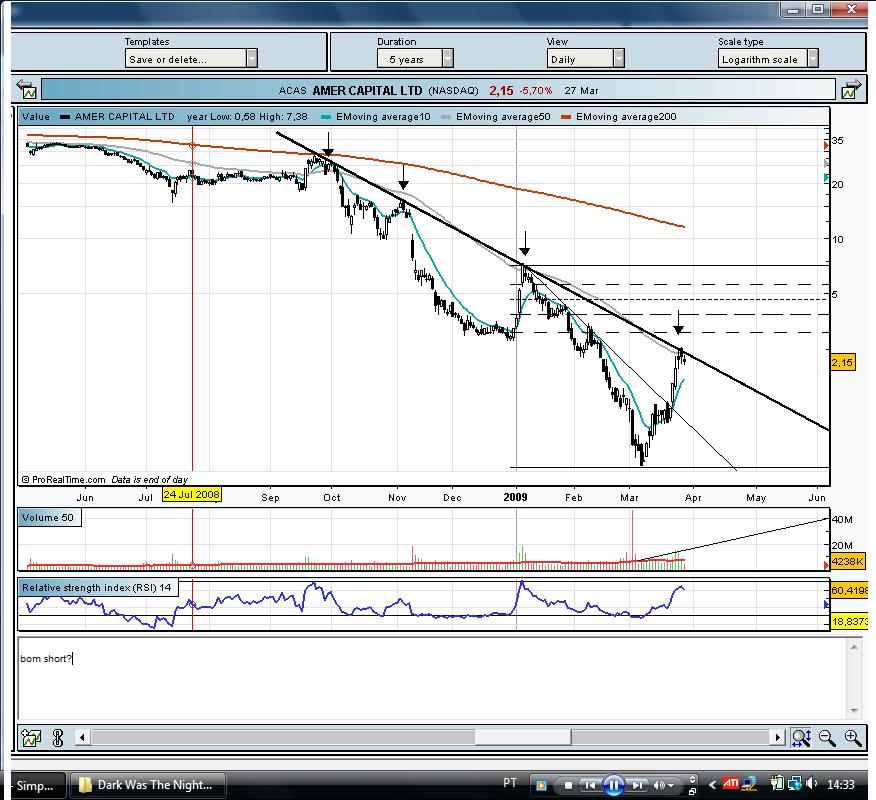Click the blue RSI marker arrow on right axis
The image size is (876, 800).
pos(827,604)
